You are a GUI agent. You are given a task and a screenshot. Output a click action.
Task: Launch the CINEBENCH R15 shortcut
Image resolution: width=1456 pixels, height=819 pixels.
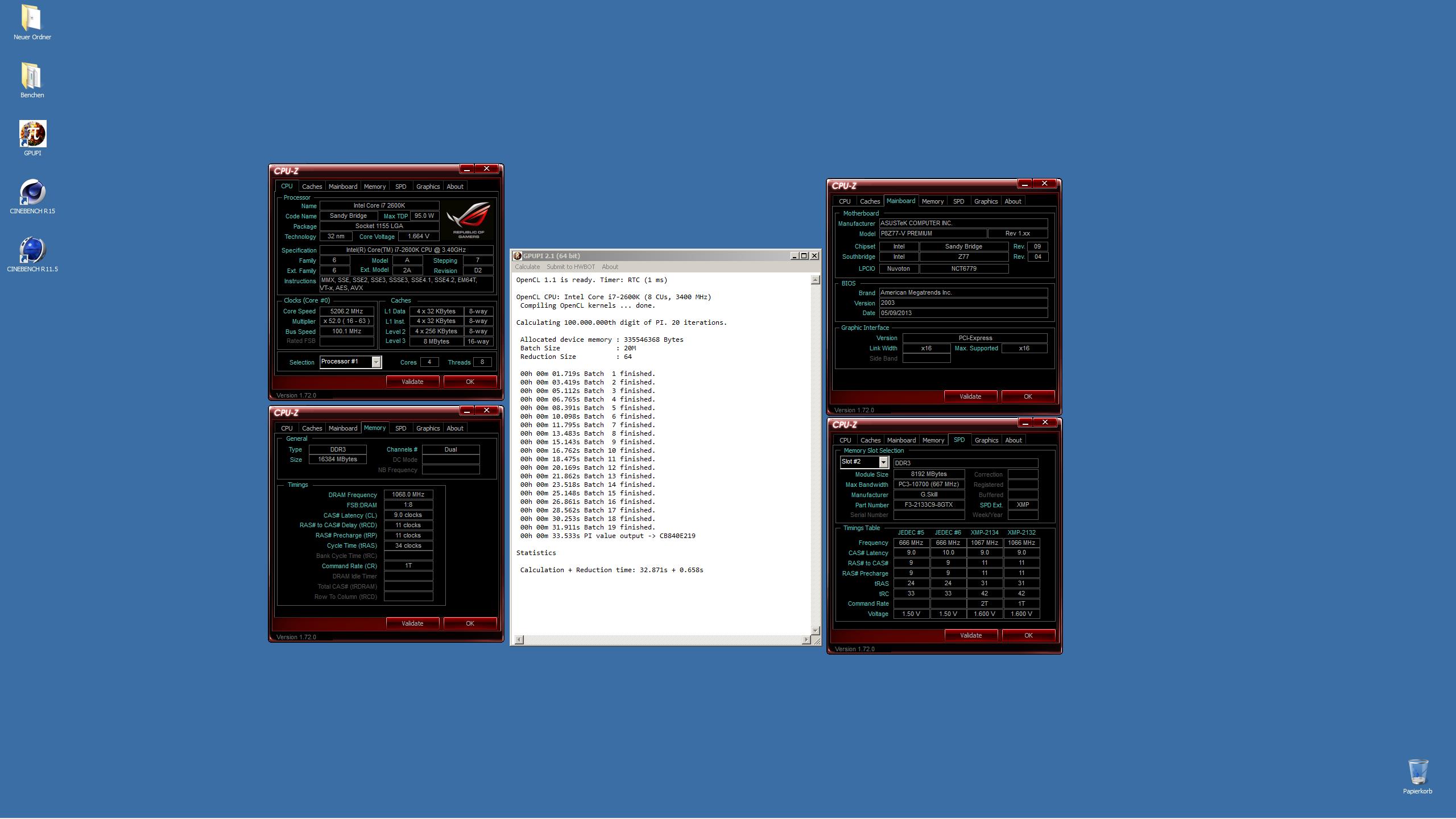(32, 197)
